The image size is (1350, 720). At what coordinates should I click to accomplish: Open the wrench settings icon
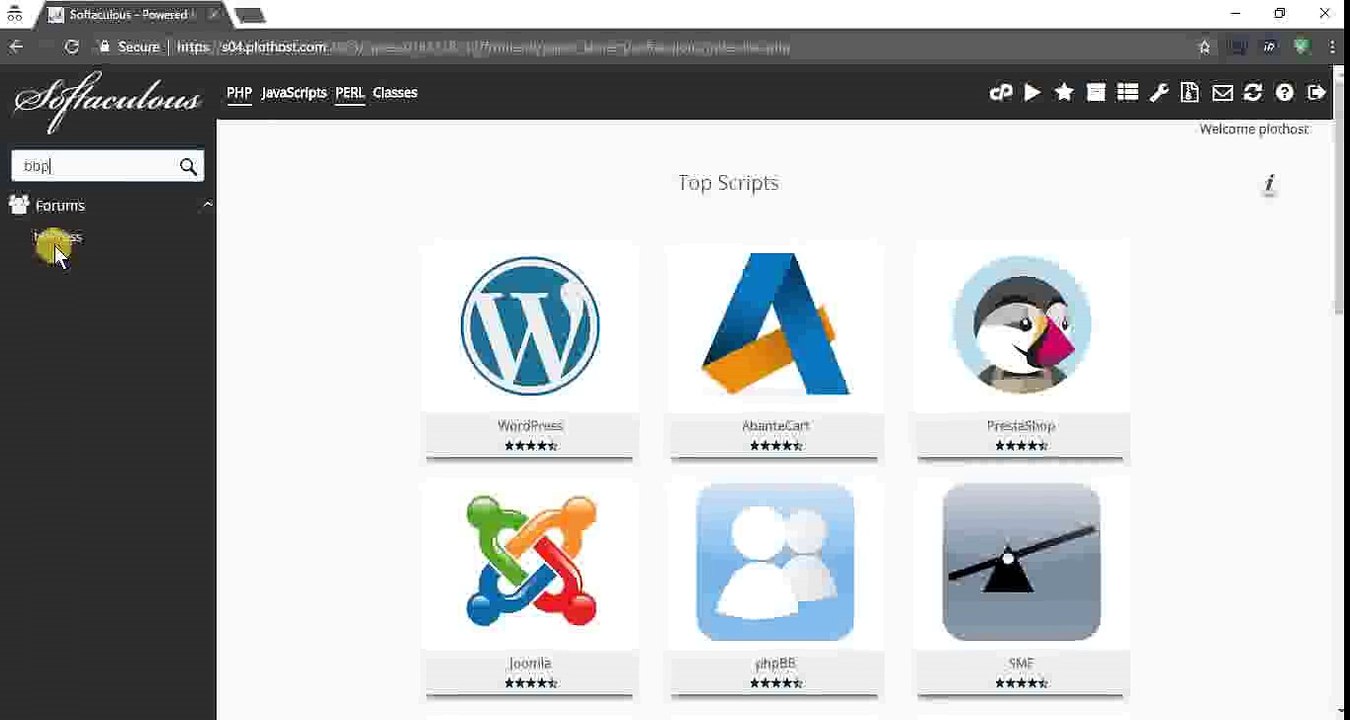point(1159,93)
